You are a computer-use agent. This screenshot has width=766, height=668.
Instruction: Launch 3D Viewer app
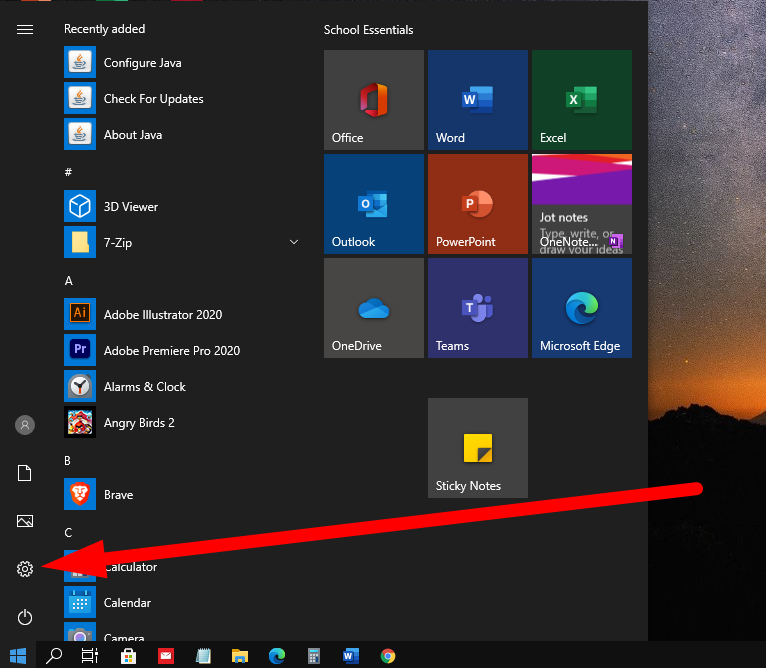click(183, 207)
